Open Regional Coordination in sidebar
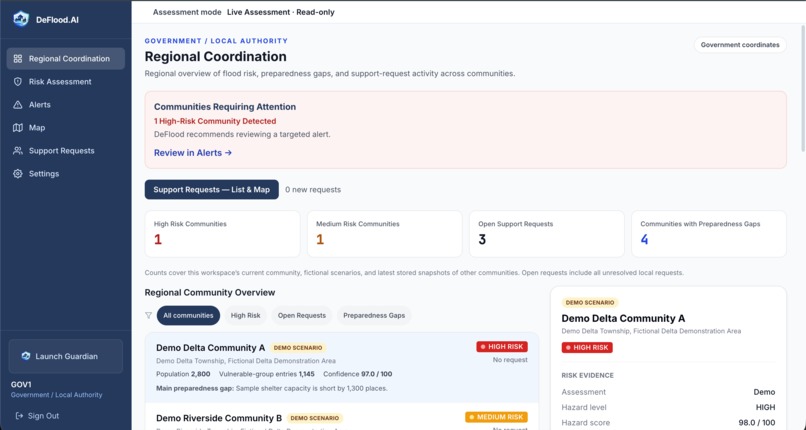The height and width of the screenshot is (430, 806). 66,59
